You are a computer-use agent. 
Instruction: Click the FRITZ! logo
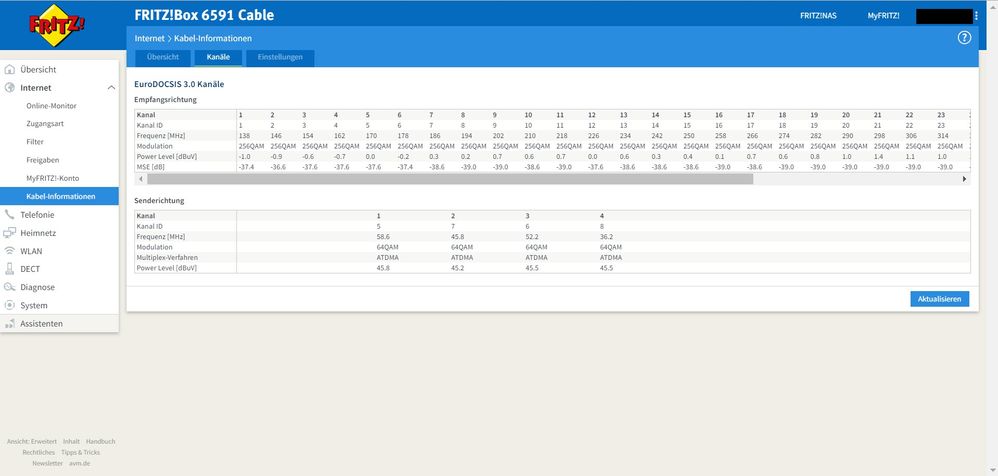[57, 25]
